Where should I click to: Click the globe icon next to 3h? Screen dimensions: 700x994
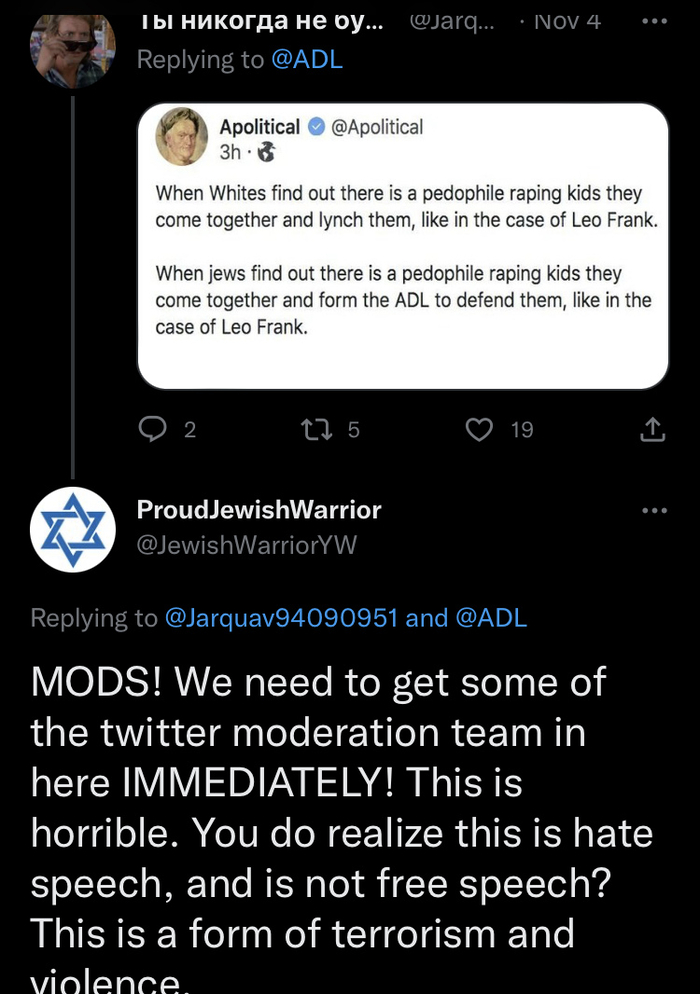tap(265, 153)
